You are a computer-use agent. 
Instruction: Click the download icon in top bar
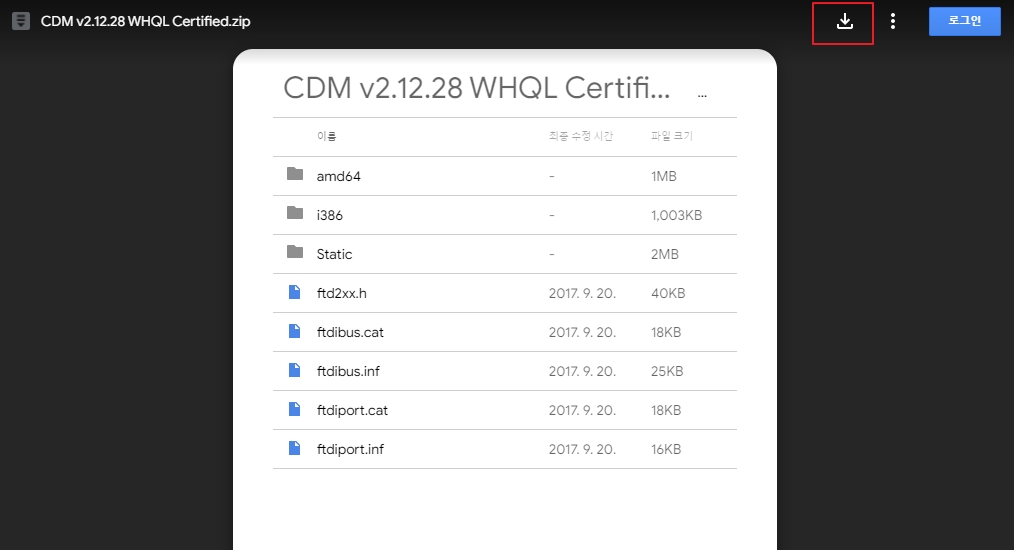pyautogui.click(x=844, y=21)
